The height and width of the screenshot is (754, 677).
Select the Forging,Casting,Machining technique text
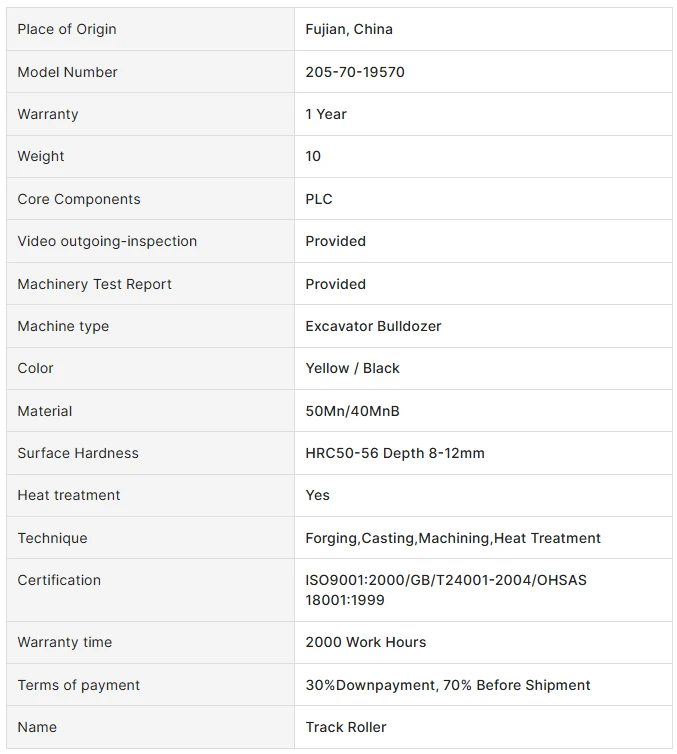tap(399, 538)
